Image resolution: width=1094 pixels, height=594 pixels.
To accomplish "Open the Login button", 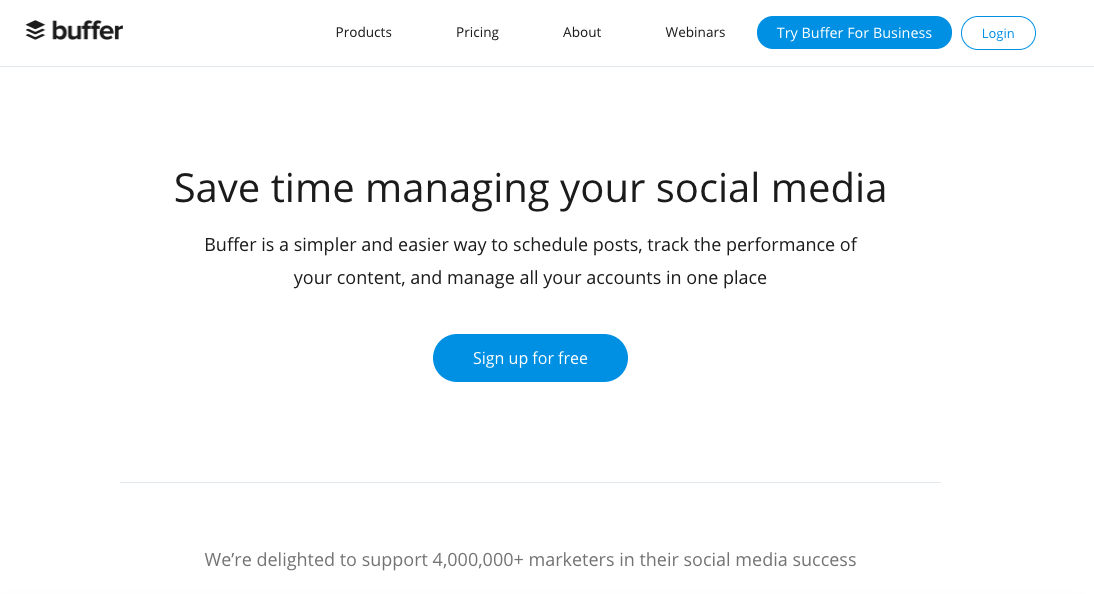I will click(x=998, y=33).
